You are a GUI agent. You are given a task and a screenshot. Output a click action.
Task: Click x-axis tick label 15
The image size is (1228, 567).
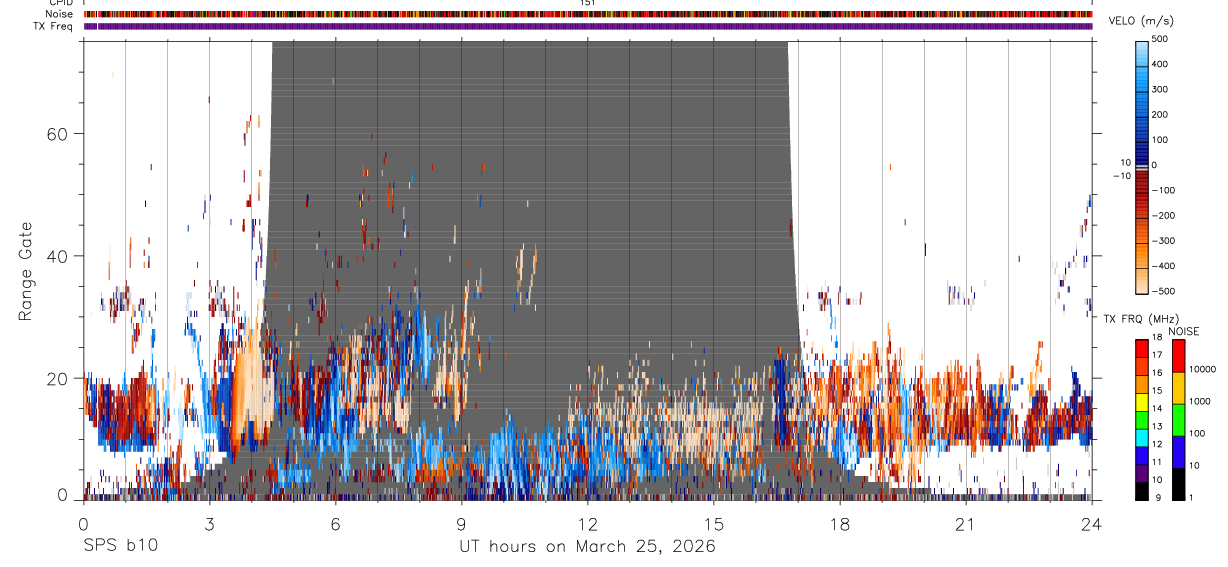(x=713, y=524)
